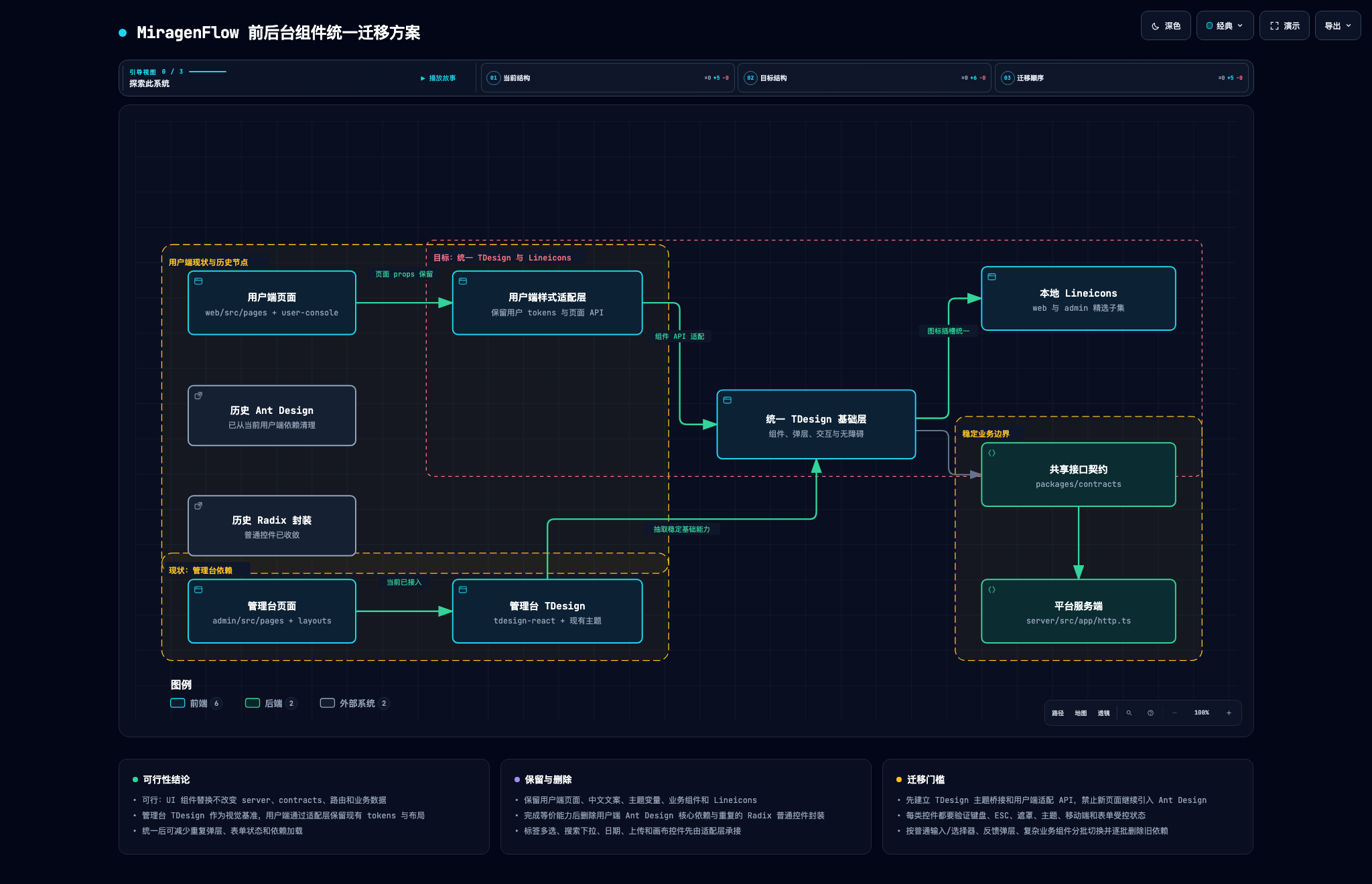
Task: Click code icon on 共享接口契约 node
Action: [x=992, y=453]
